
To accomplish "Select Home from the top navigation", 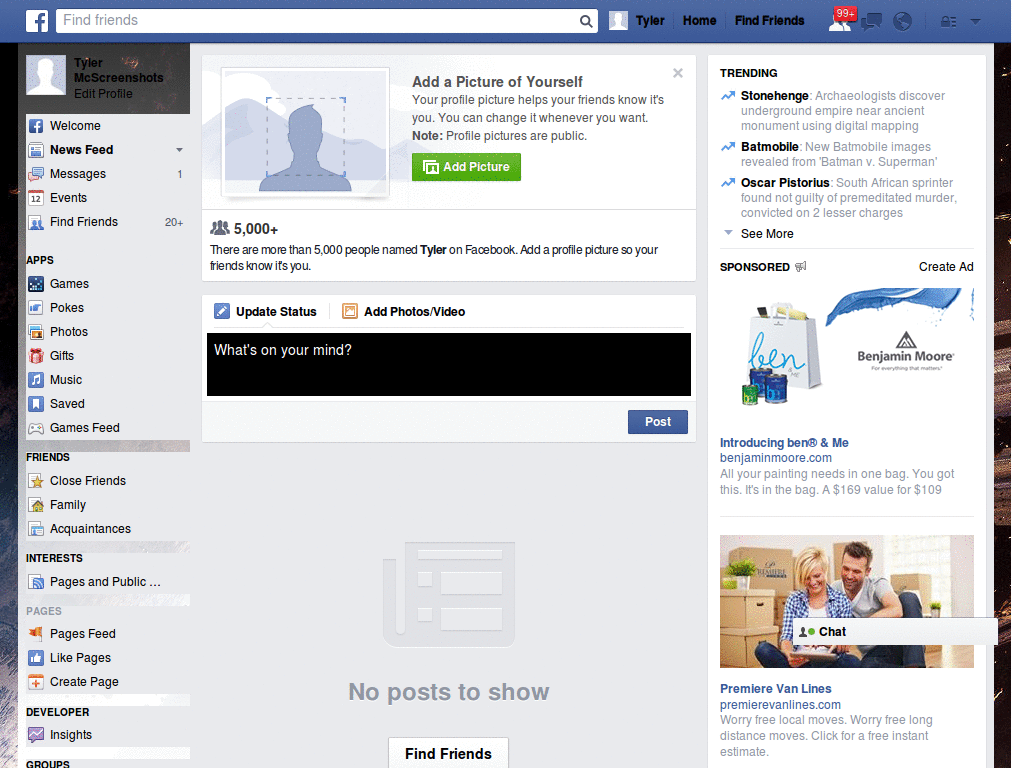I will point(699,20).
